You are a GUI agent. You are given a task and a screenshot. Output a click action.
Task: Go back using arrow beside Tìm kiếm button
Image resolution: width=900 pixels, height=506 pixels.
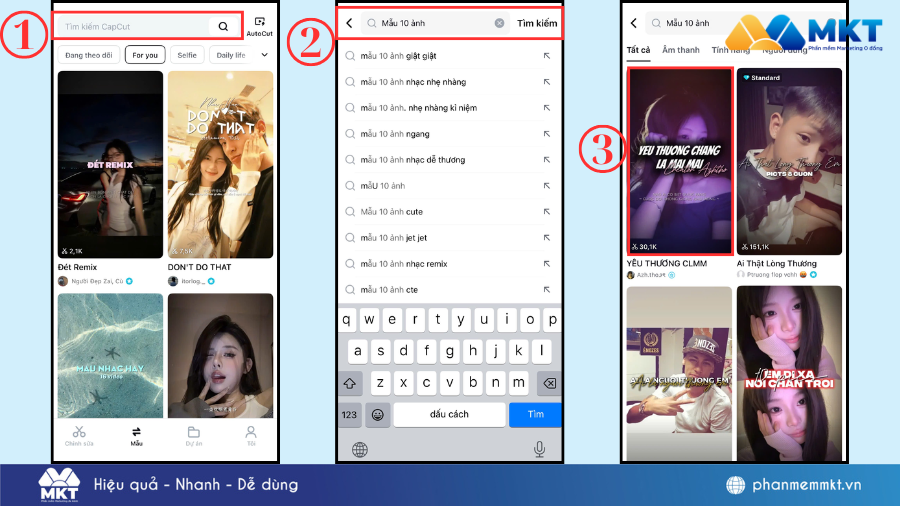tap(349, 23)
